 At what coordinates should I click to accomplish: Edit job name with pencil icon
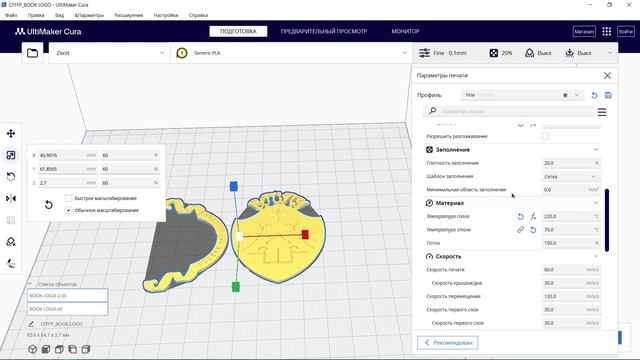coord(31,324)
